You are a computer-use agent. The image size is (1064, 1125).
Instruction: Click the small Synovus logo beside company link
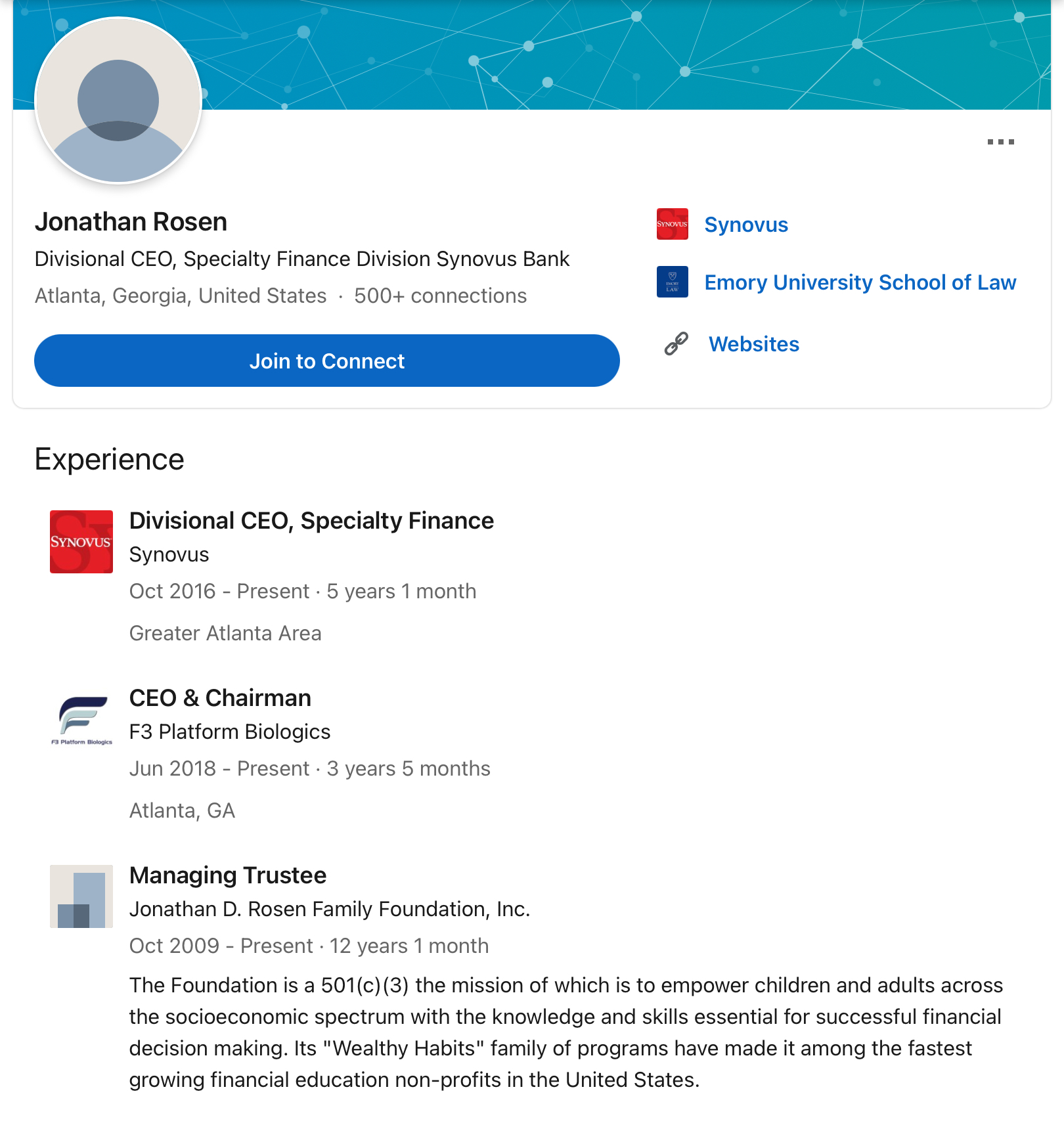(x=673, y=224)
